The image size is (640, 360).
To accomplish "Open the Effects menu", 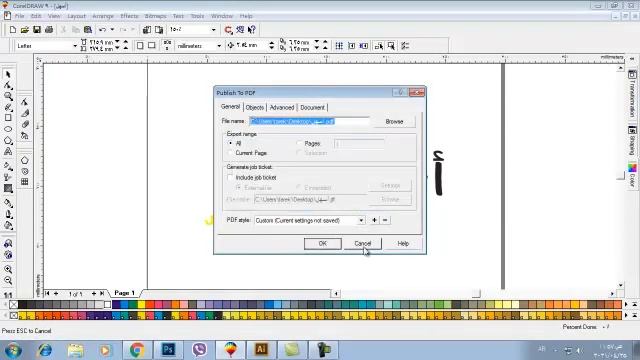I will [129, 16].
